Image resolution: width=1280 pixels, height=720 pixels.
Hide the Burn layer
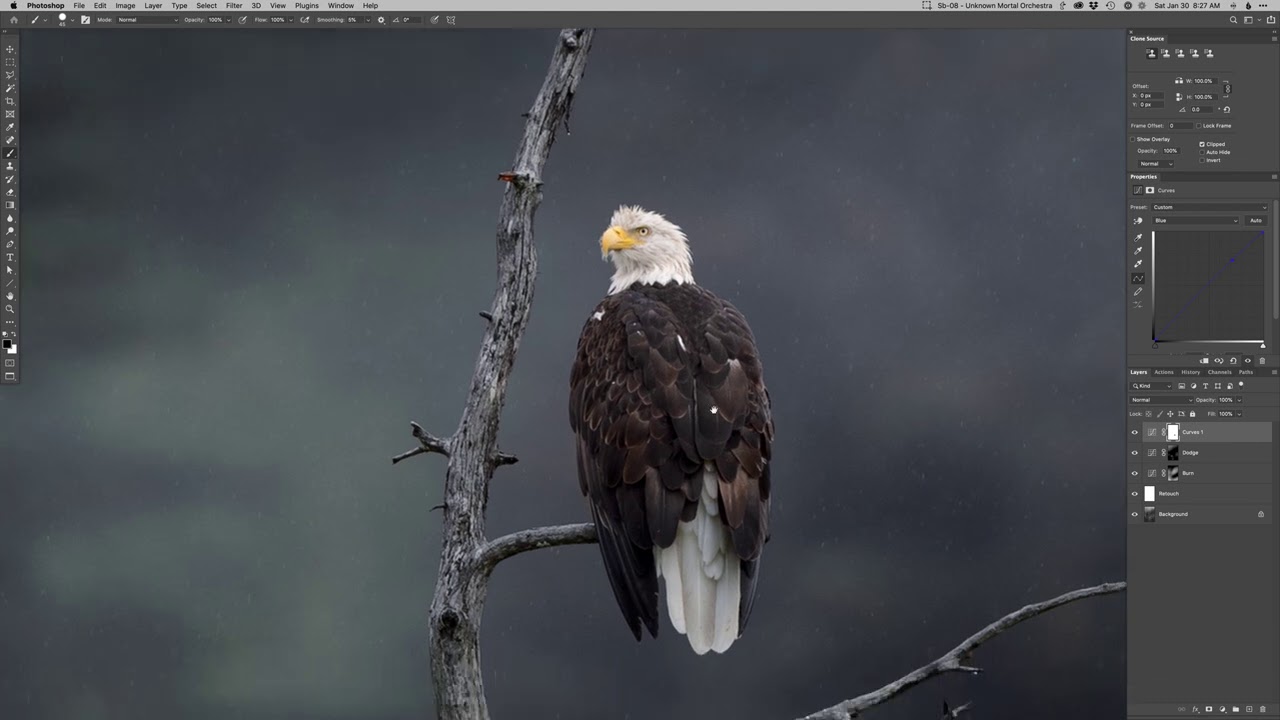pyautogui.click(x=1134, y=473)
